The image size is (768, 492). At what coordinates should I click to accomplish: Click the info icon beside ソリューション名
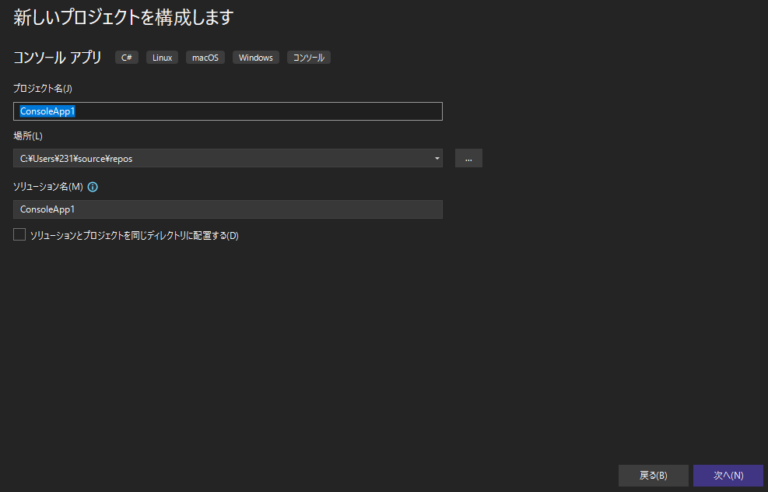[x=93, y=186]
